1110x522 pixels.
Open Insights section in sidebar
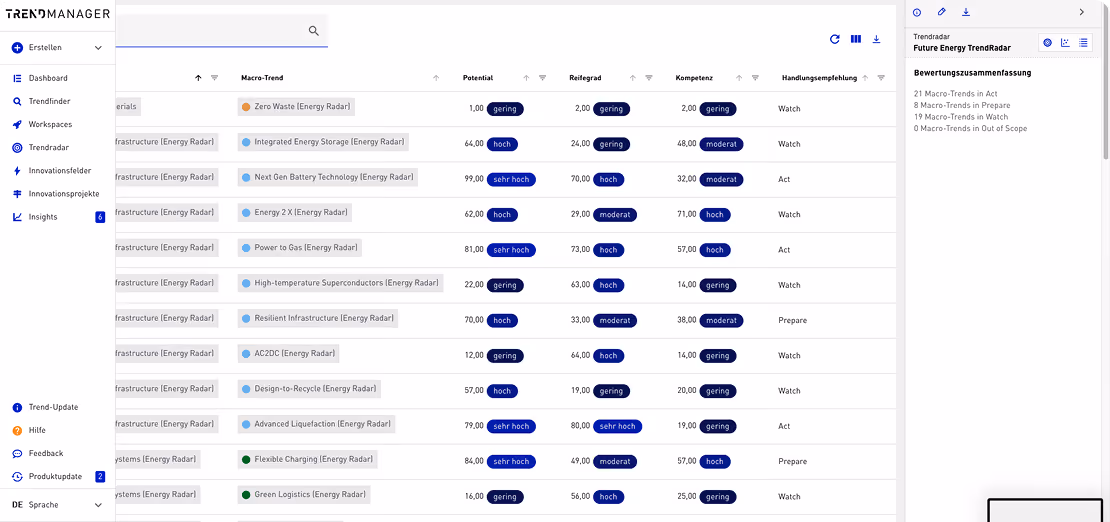click(x=42, y=217)
